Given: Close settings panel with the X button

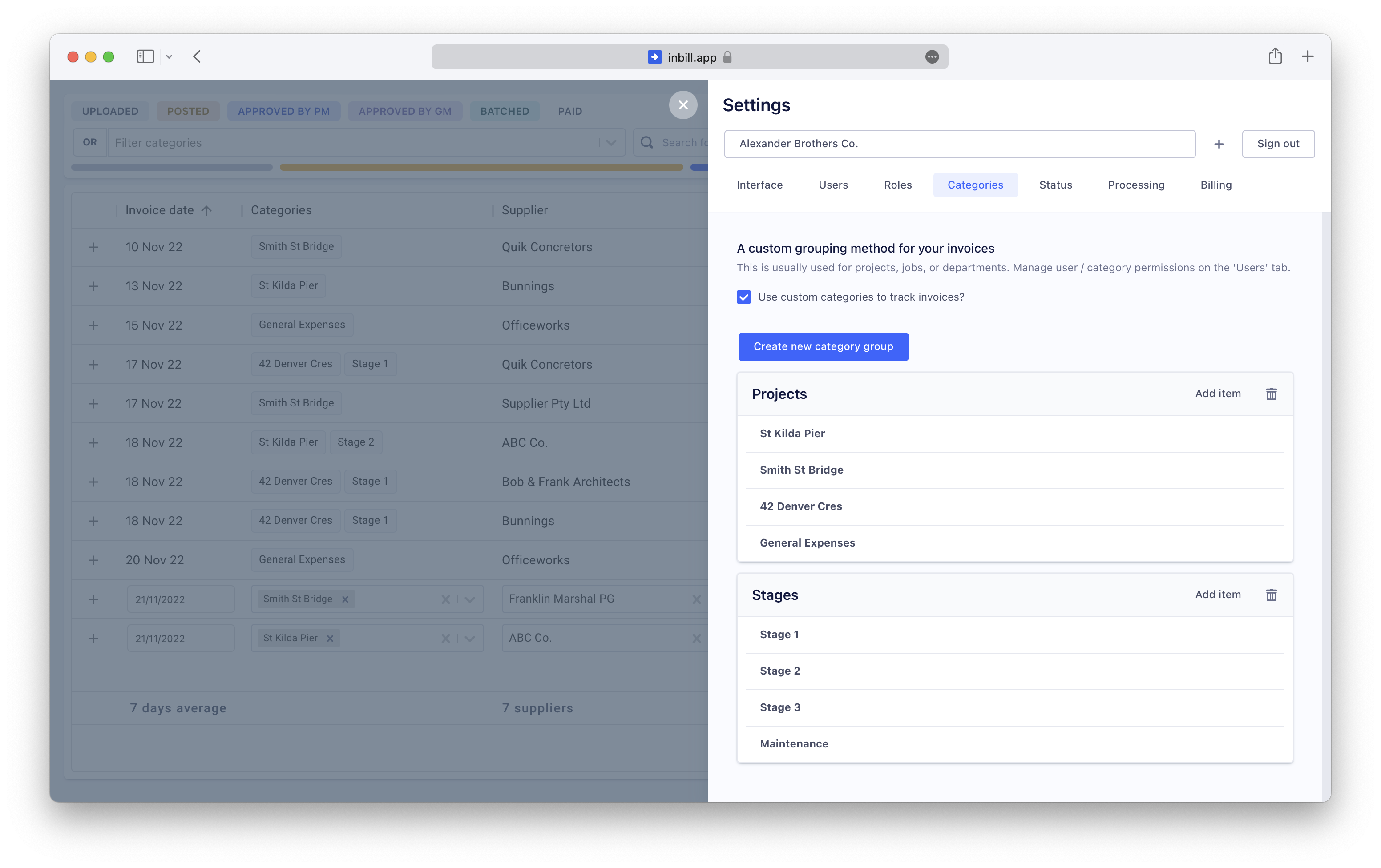Looking at the screenshot, I should [x=682, y=105].
